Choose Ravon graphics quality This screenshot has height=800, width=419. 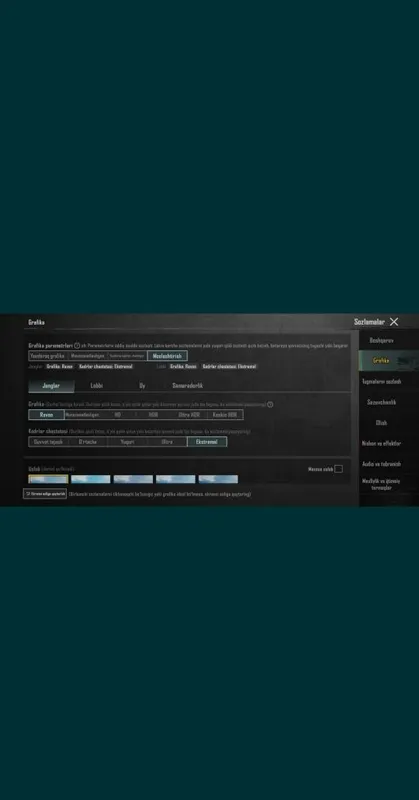tap(46, 415)
